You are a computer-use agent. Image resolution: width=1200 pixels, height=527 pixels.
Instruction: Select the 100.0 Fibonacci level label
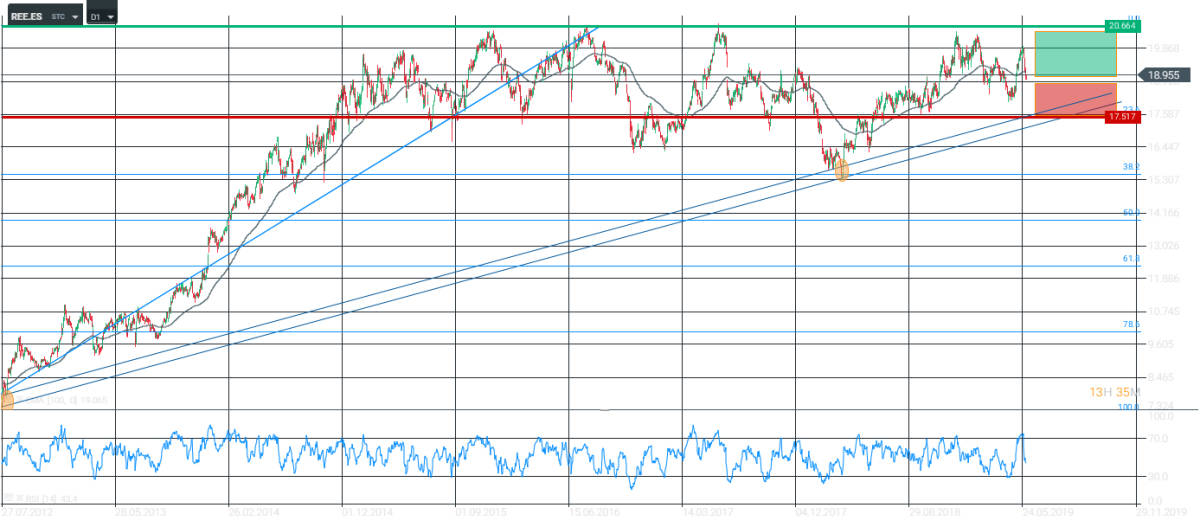click(x=1129, y=407)
